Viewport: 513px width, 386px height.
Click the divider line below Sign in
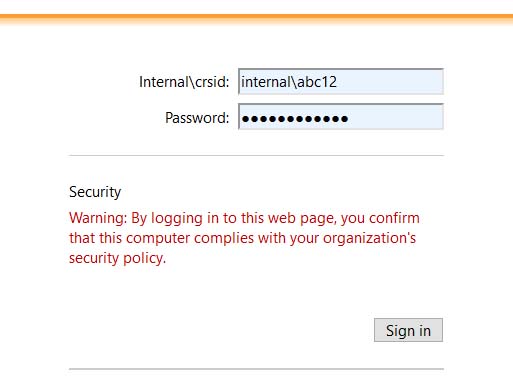click(256, 369)
